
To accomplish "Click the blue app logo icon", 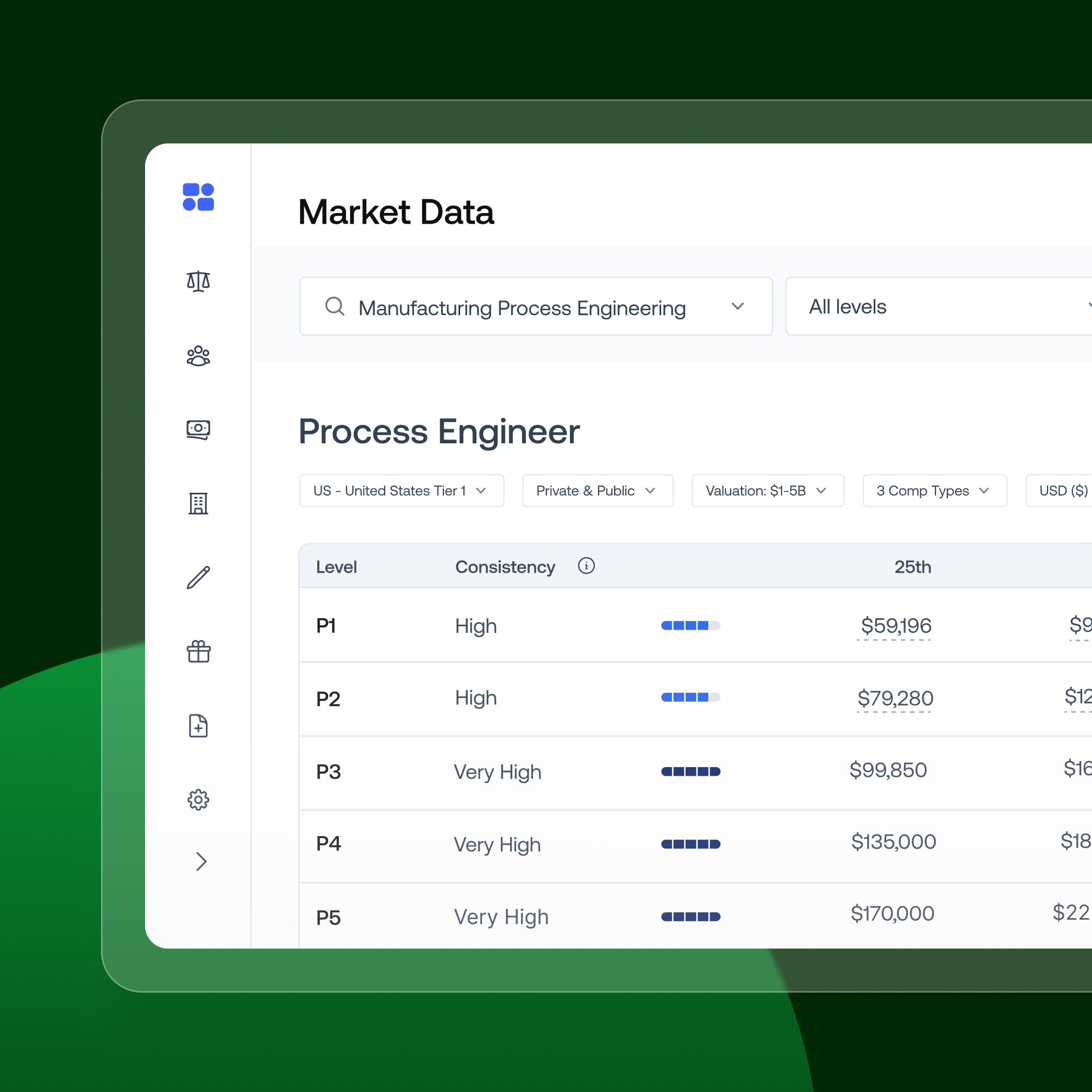I will (198, 197).
